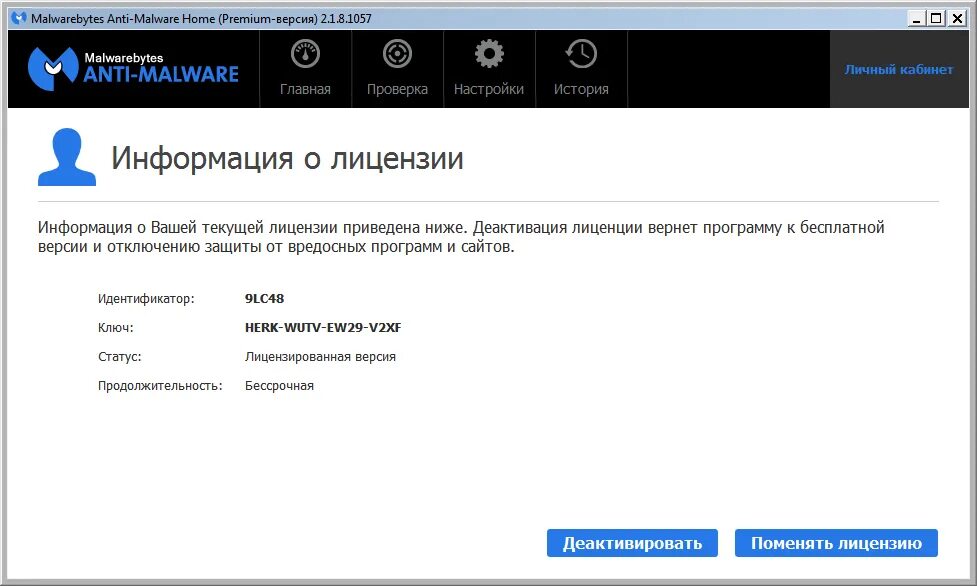Click the Статус: label

[x=120, y=357]
